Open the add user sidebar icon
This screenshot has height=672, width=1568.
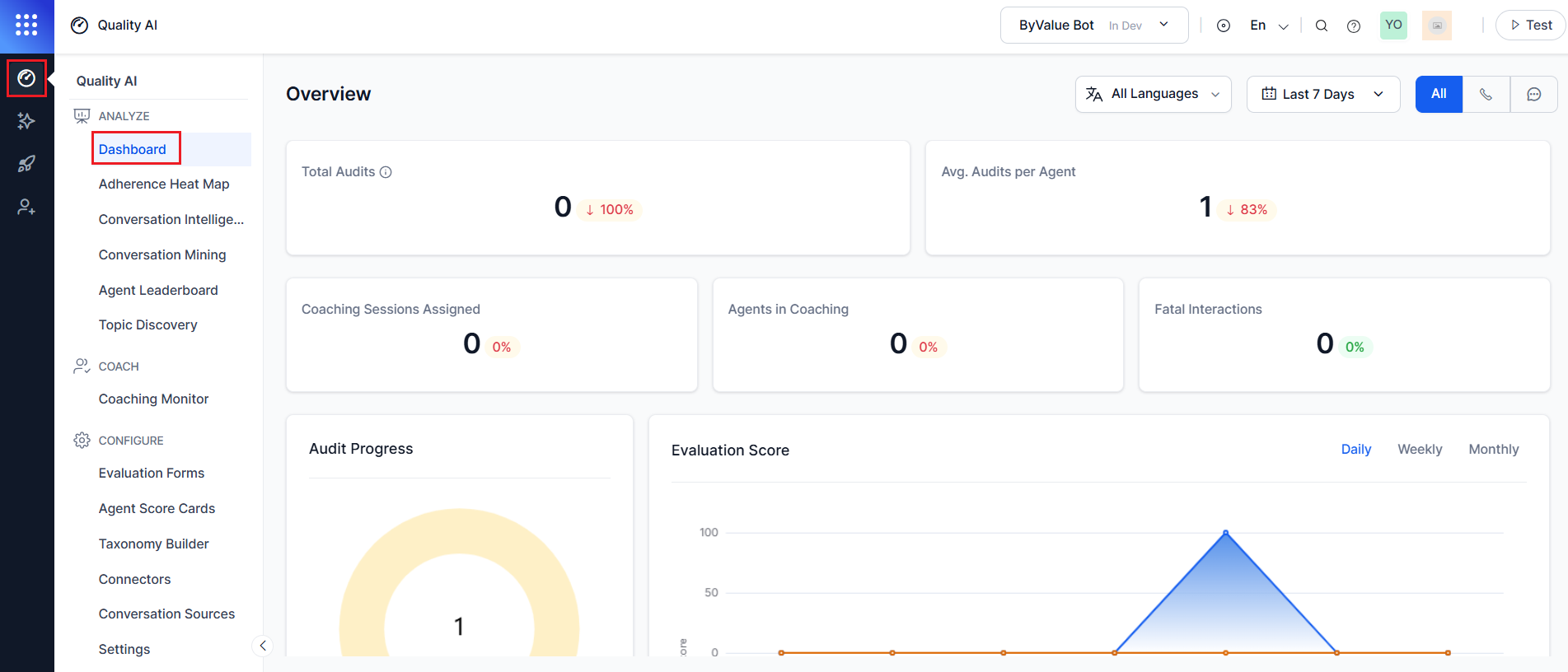pos(26,207)
